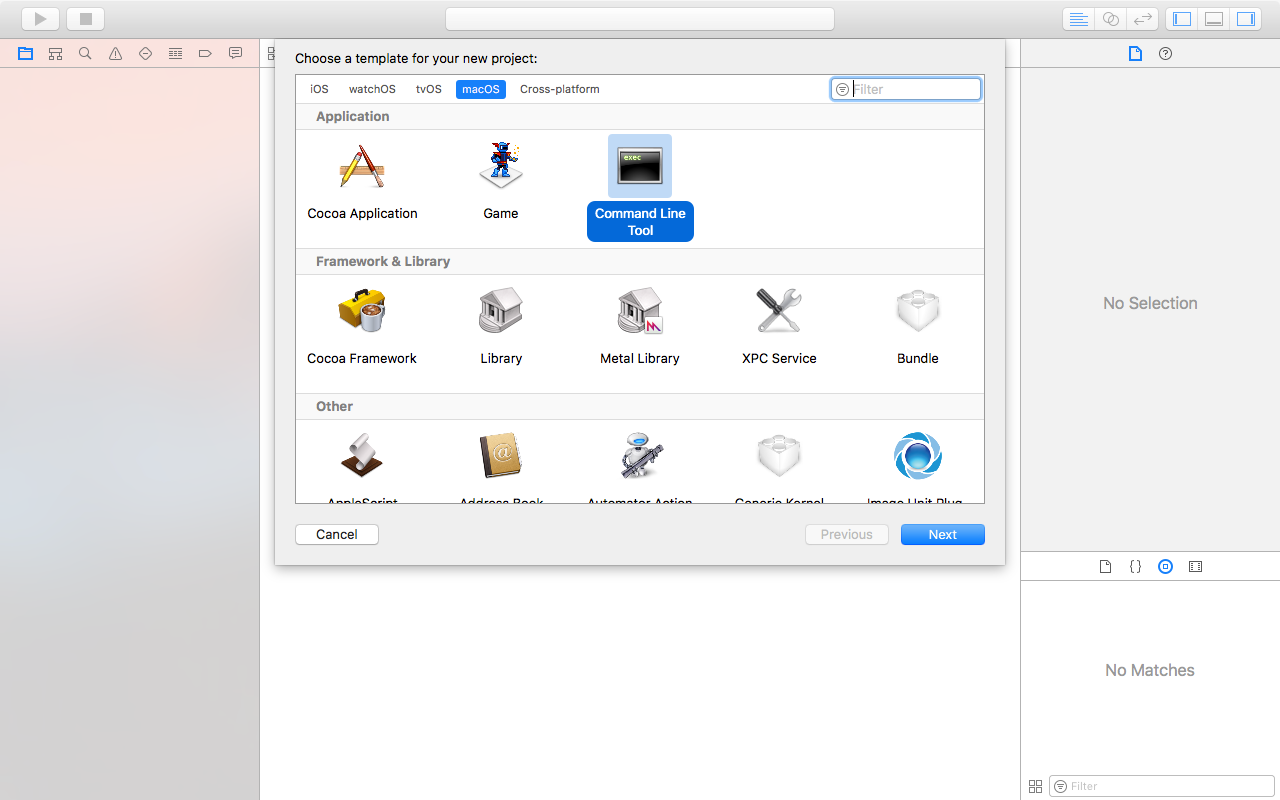Image resolution: width=1280 pixels, height=800 pixels.
Task: Select the Cross-platform tab
Action: coord(559,89)
